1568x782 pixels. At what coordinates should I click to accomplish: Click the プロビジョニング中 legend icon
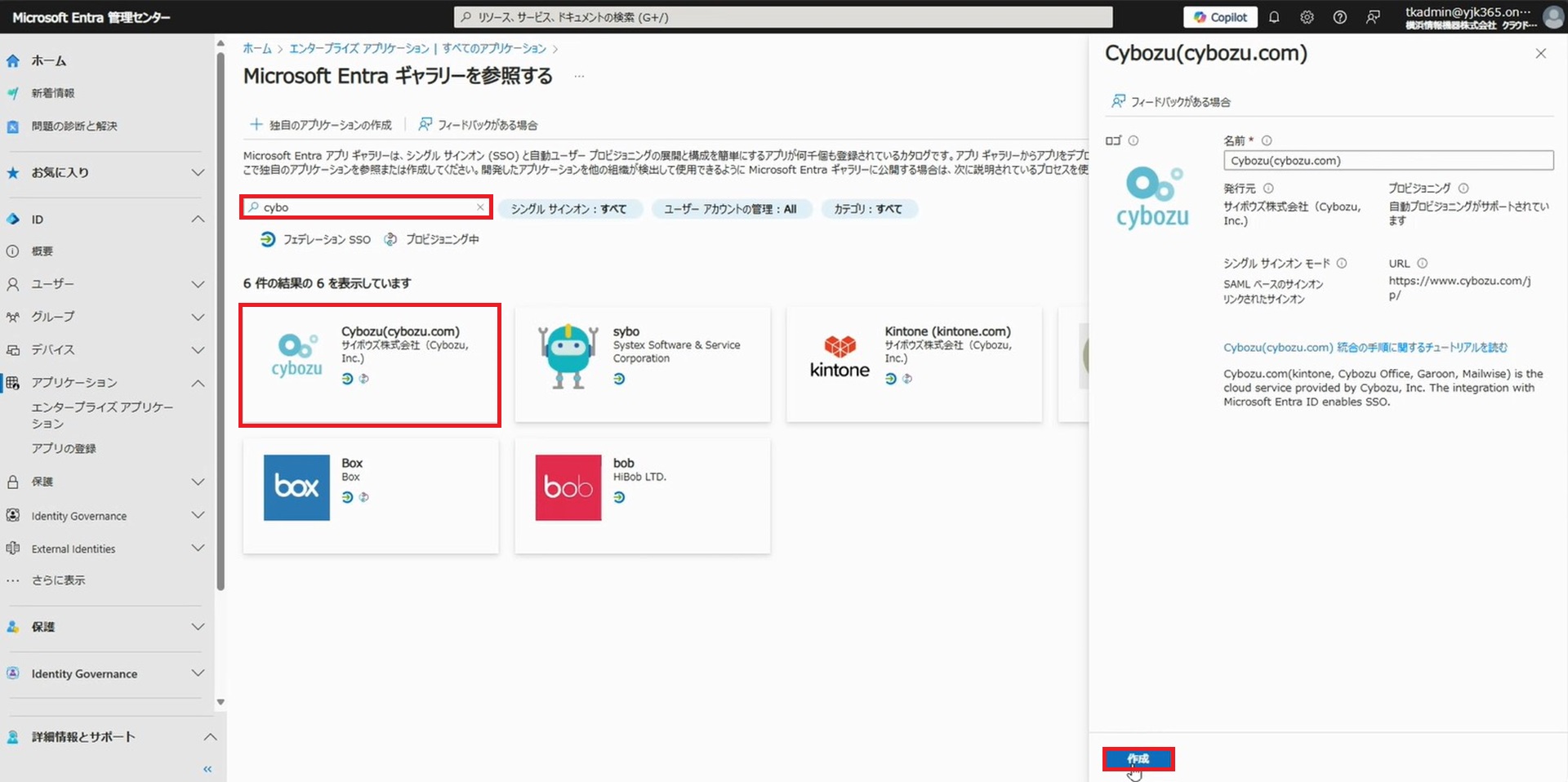390,239
